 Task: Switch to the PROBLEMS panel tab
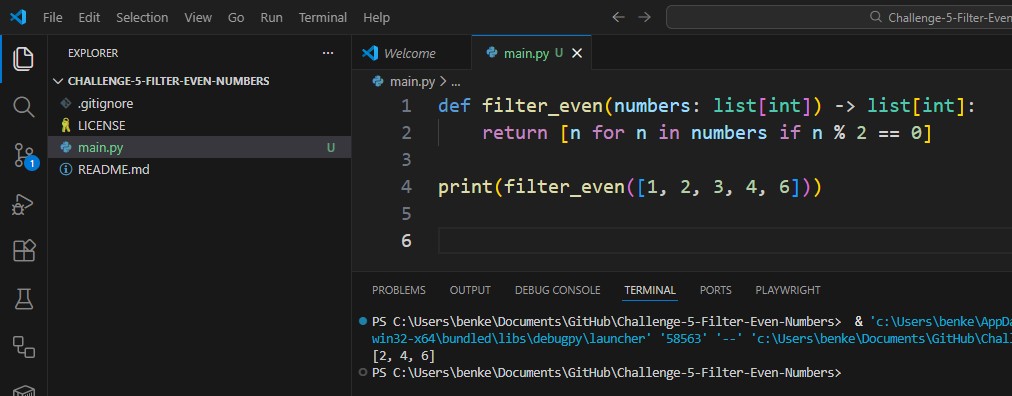[399, 290]
